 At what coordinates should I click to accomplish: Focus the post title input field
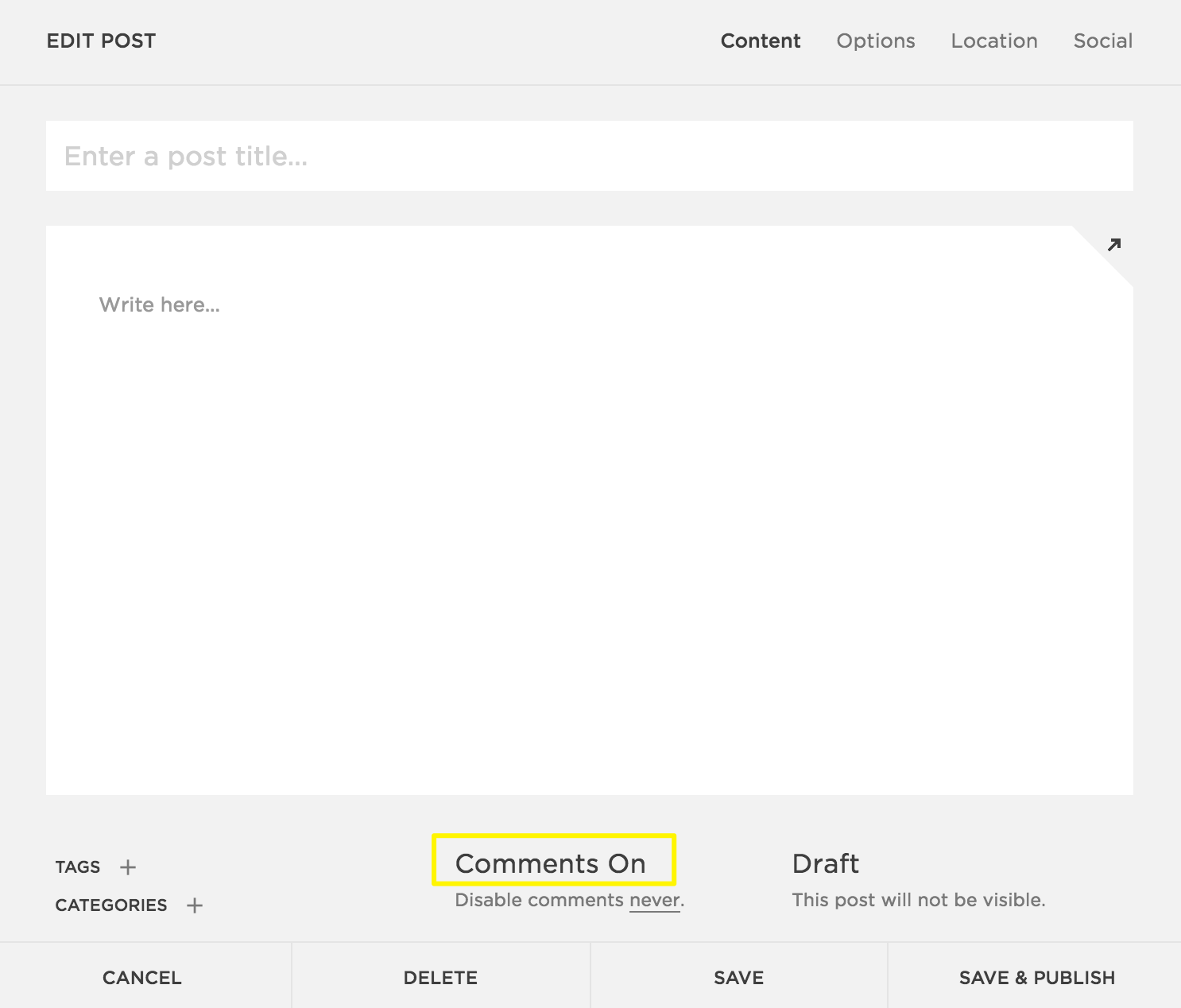click(x=589, y=157)
